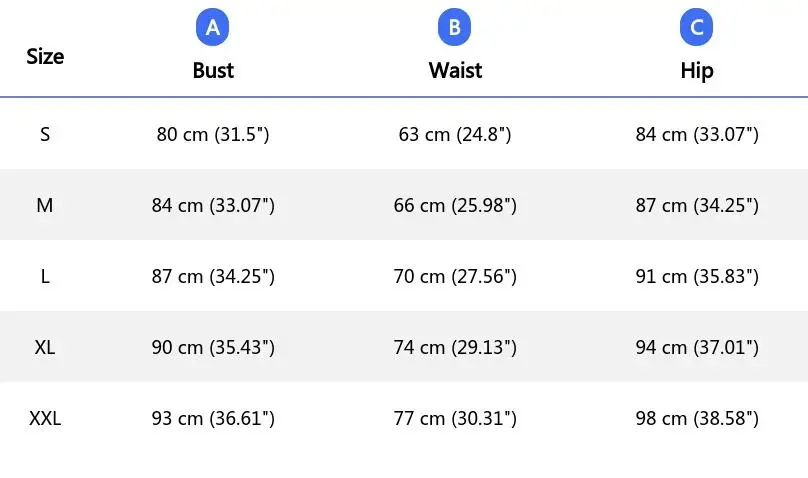Choose the XL size row label
808x478 pixels.
[45, 347]
